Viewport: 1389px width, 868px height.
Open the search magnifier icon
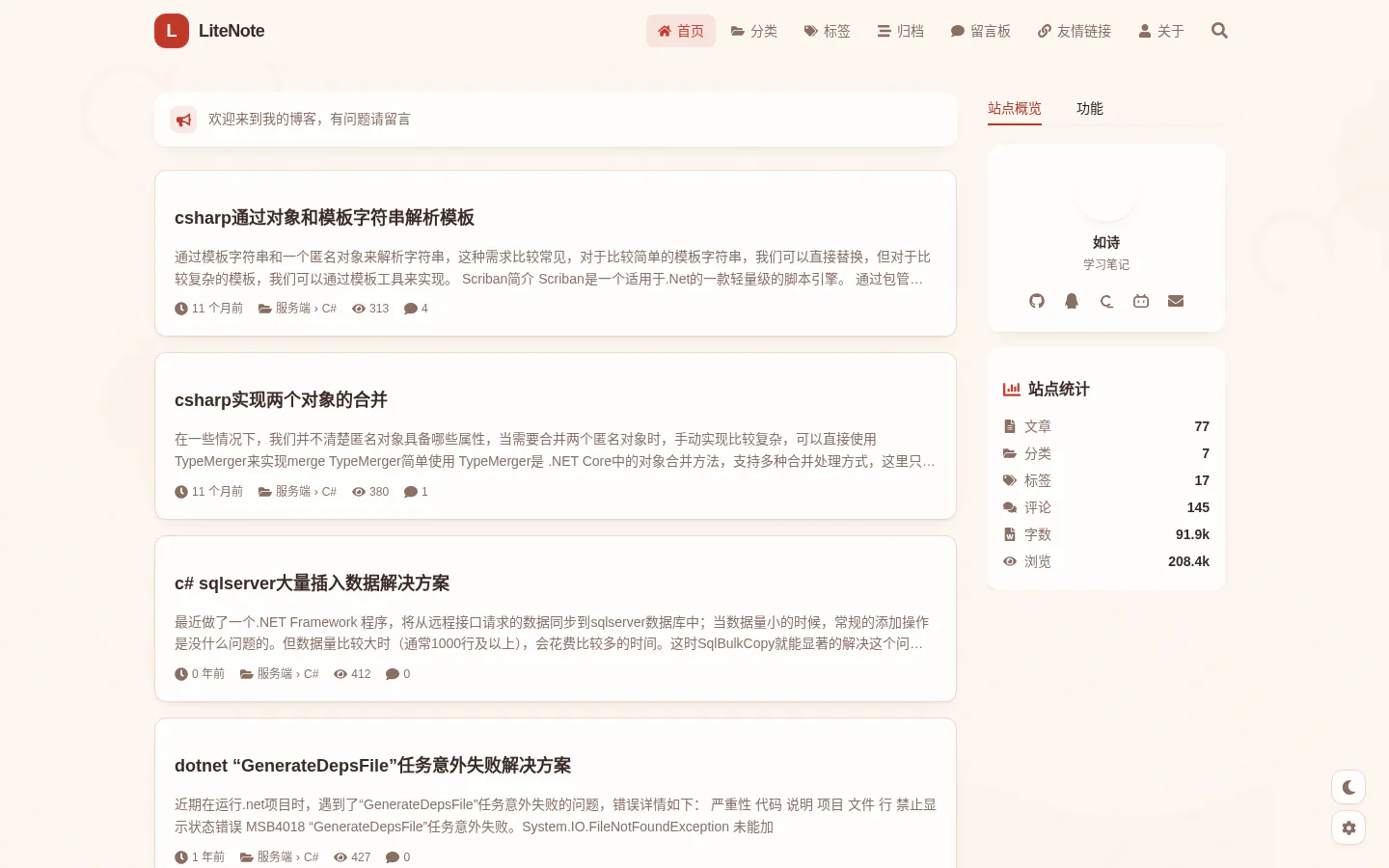pos(1219,31)
